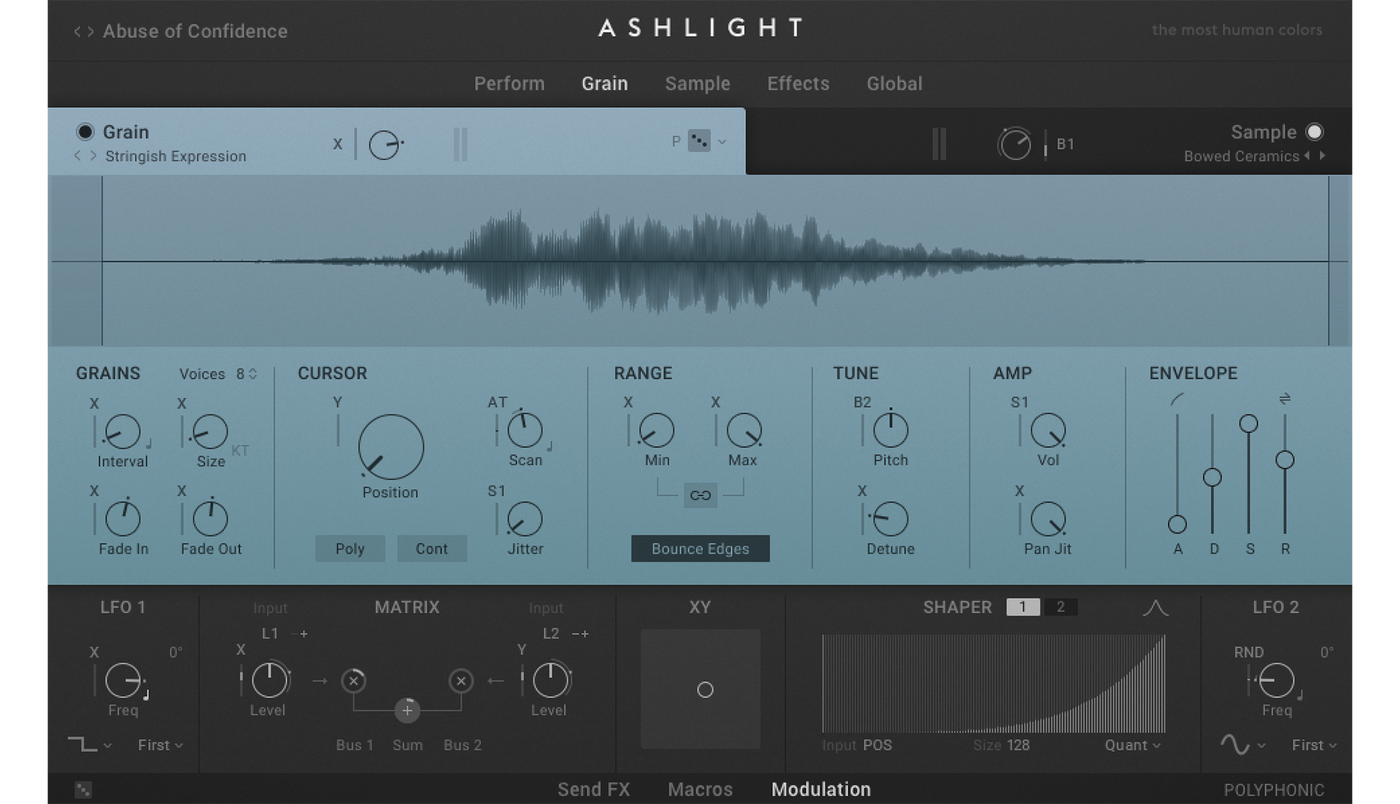The width and height of the screenshot is (1400, 804).
Task: Toggle the L1 polarity switch in Matrix
Action: (x=299, y=634)
